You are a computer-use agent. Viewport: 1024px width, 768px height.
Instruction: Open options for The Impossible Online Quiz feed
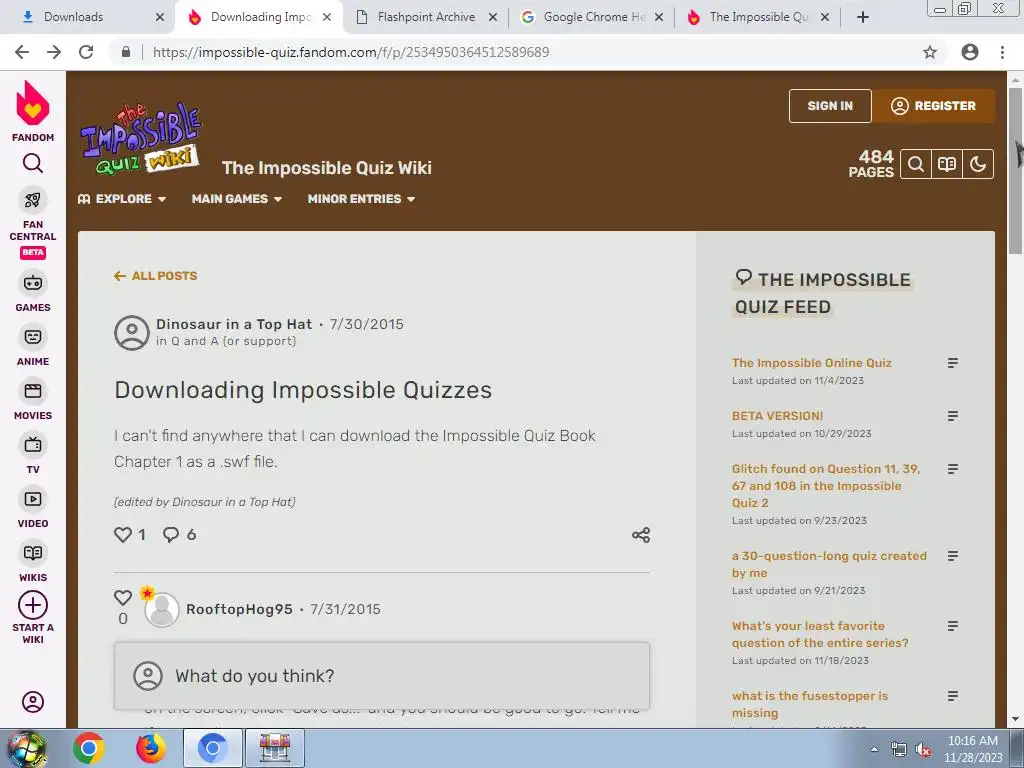click(953, 363)
